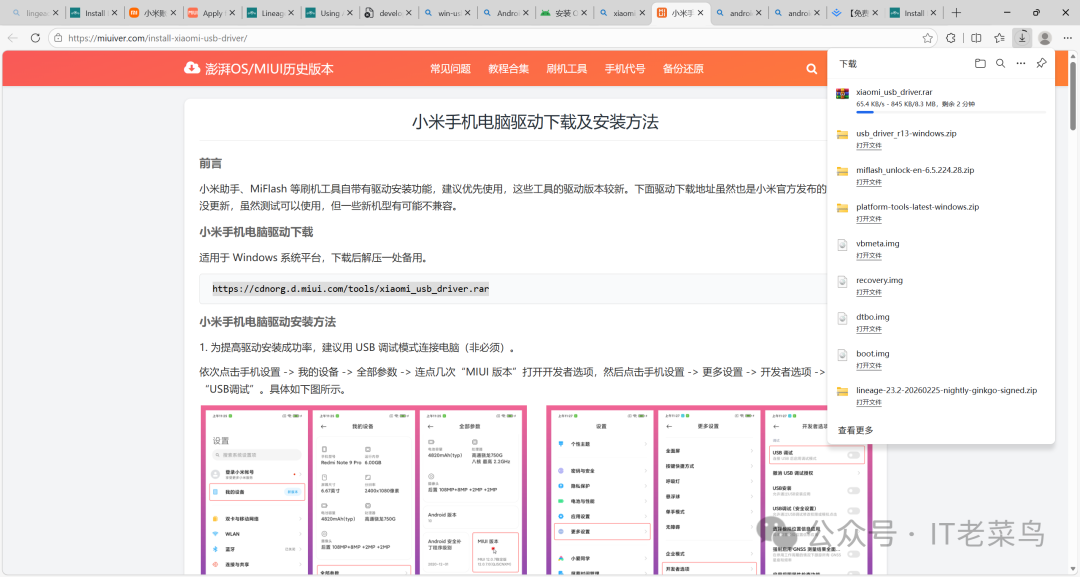
Task: Click the search icon inside the Downloads panel
Action: click(1001, 63)
